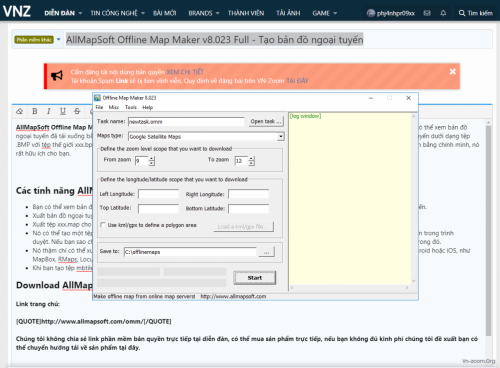The height and width of the screenshot is (368, 500).
Task: Open the XEM CHI TIẾT link
Action: (x=185, y=72)
